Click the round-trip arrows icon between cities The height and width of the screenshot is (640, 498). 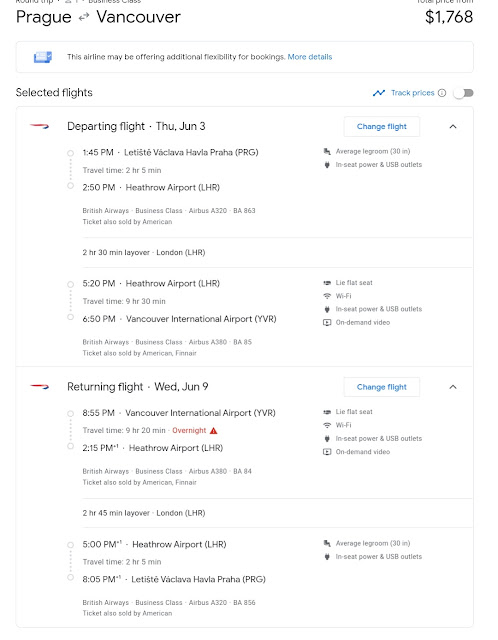(84, 17)
